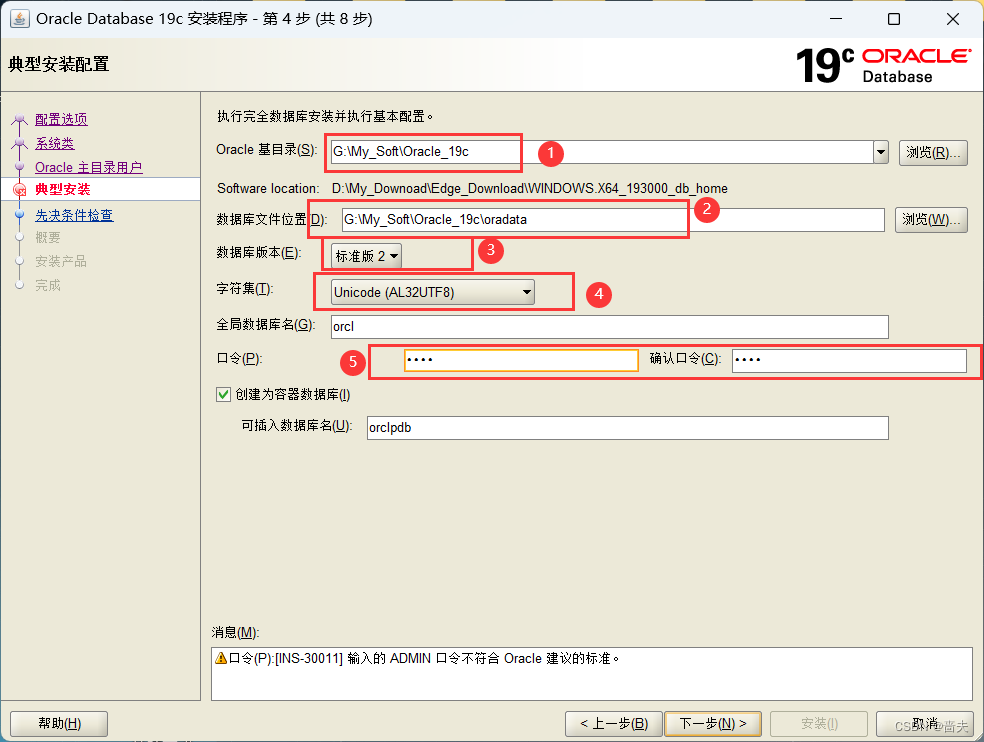
Task: Focus the Oracle 基目录 path field
Action: (602, 152)
